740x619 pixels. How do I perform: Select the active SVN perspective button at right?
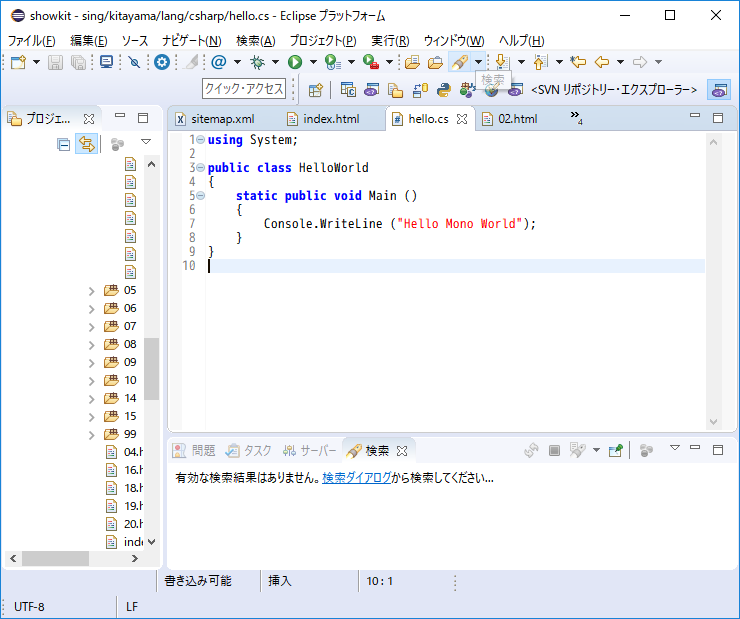click(x=719, y=90)
